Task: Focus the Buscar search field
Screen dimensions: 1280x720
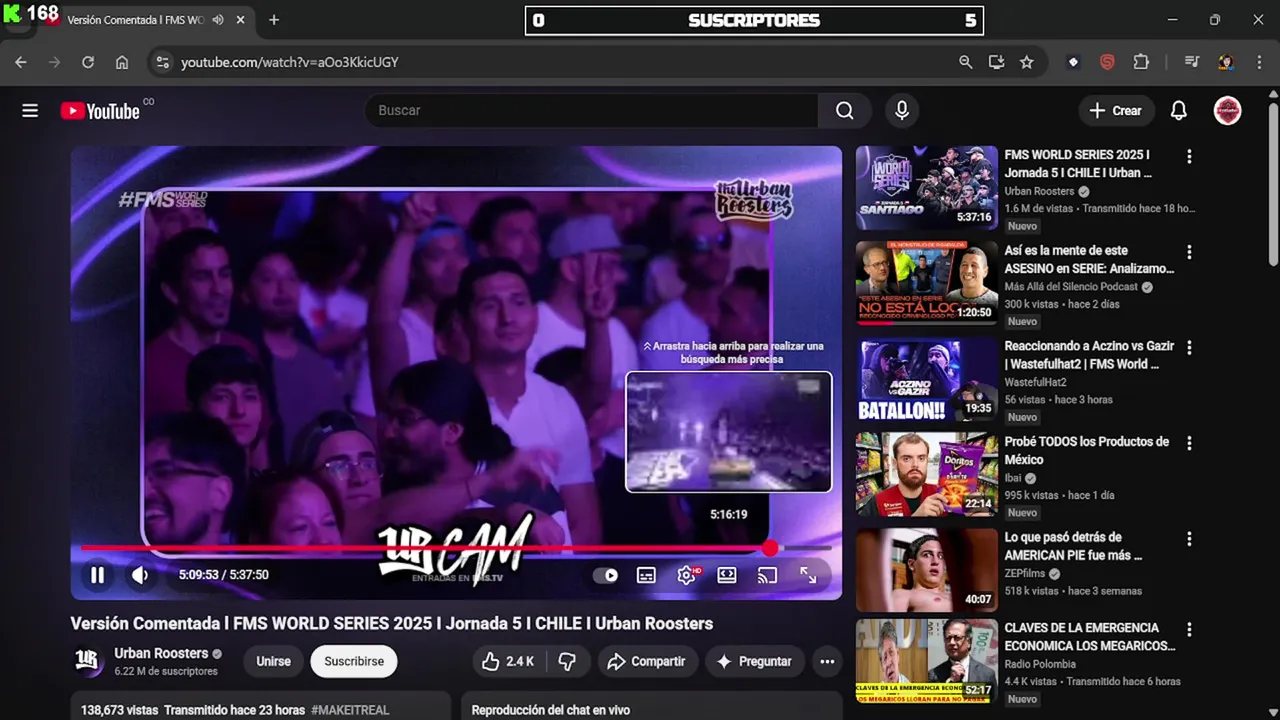Action: click(590, 111)
